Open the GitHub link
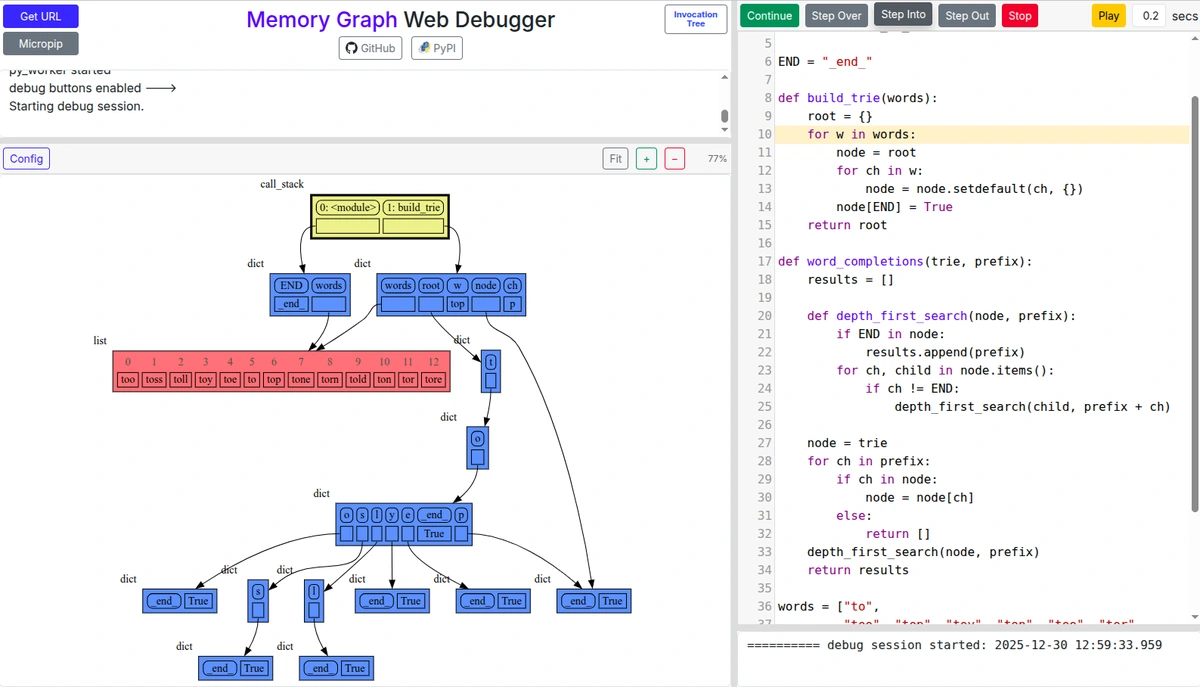The image size is (1200, 687). pos(371,48)
